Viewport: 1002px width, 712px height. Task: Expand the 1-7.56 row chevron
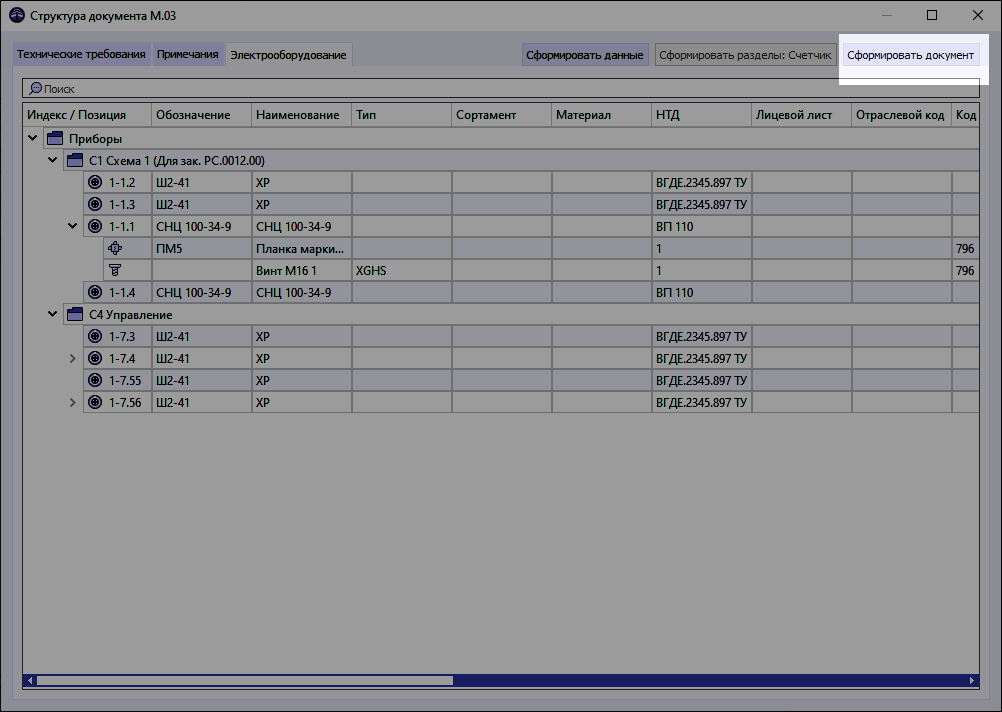[x=71, y=402]
